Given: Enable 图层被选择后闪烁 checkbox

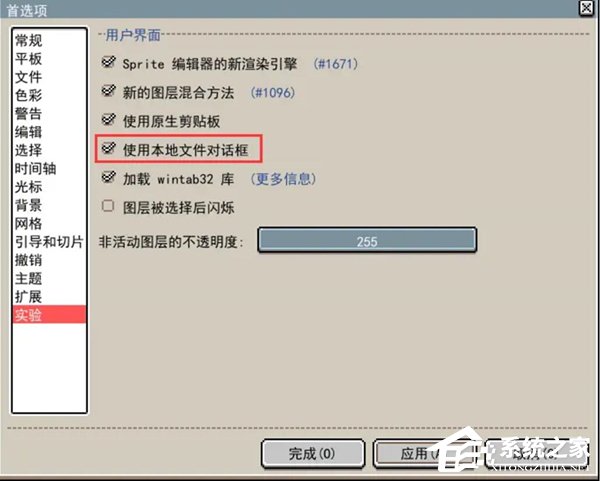Looking at the screenshot, I should (x=108, y=206).
